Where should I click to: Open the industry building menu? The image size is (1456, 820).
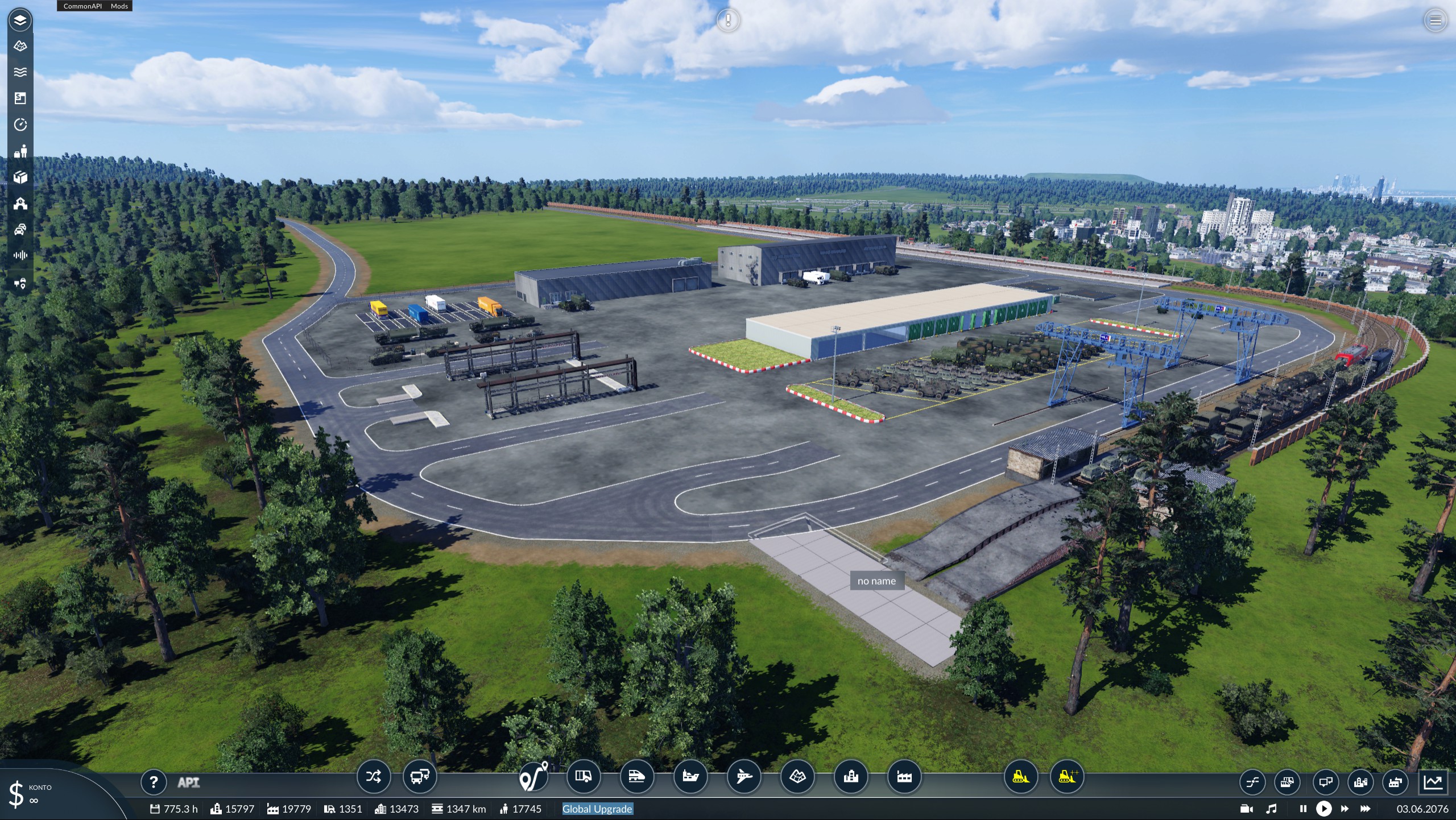click(904, 776)
